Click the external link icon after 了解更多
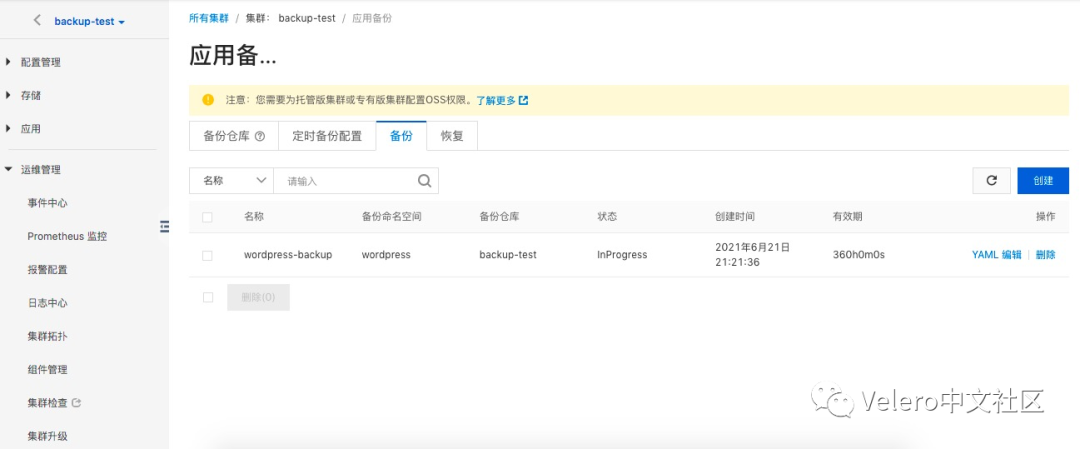 523,100
